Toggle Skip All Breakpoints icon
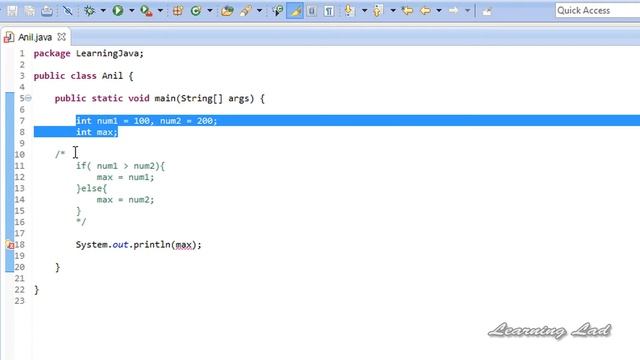 pos(68,11)
